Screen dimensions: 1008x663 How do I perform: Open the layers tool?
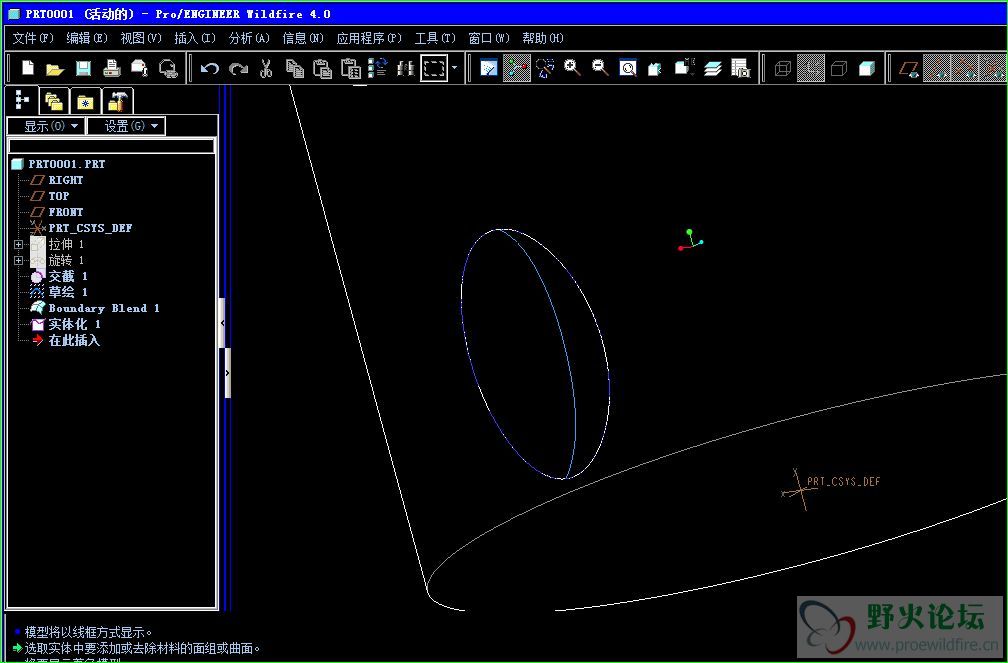point(712,68)
